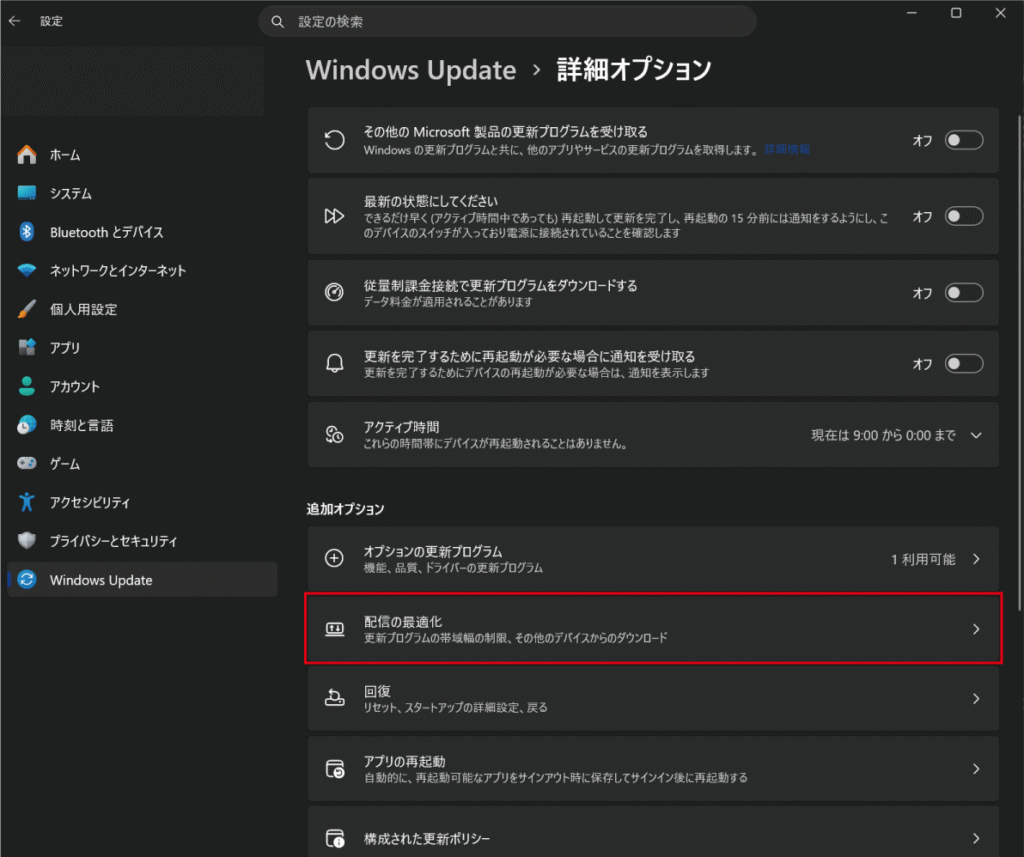Image resolution: width=1024 pixels, height=857 pixels.
Task: Click the Bluetooth icon in sidebar
Action: 27,232
